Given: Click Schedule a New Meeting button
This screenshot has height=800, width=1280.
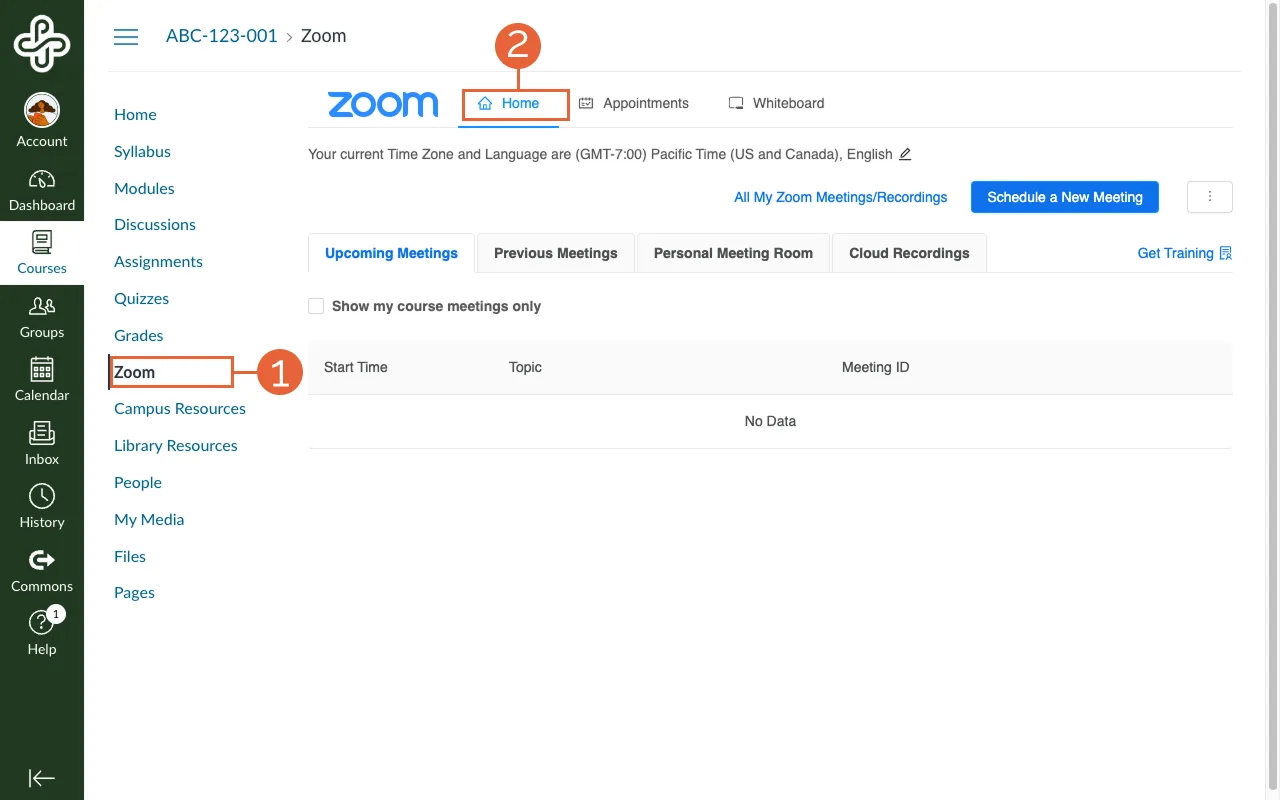Looking at the screenshot, I should pos(1065,197).
